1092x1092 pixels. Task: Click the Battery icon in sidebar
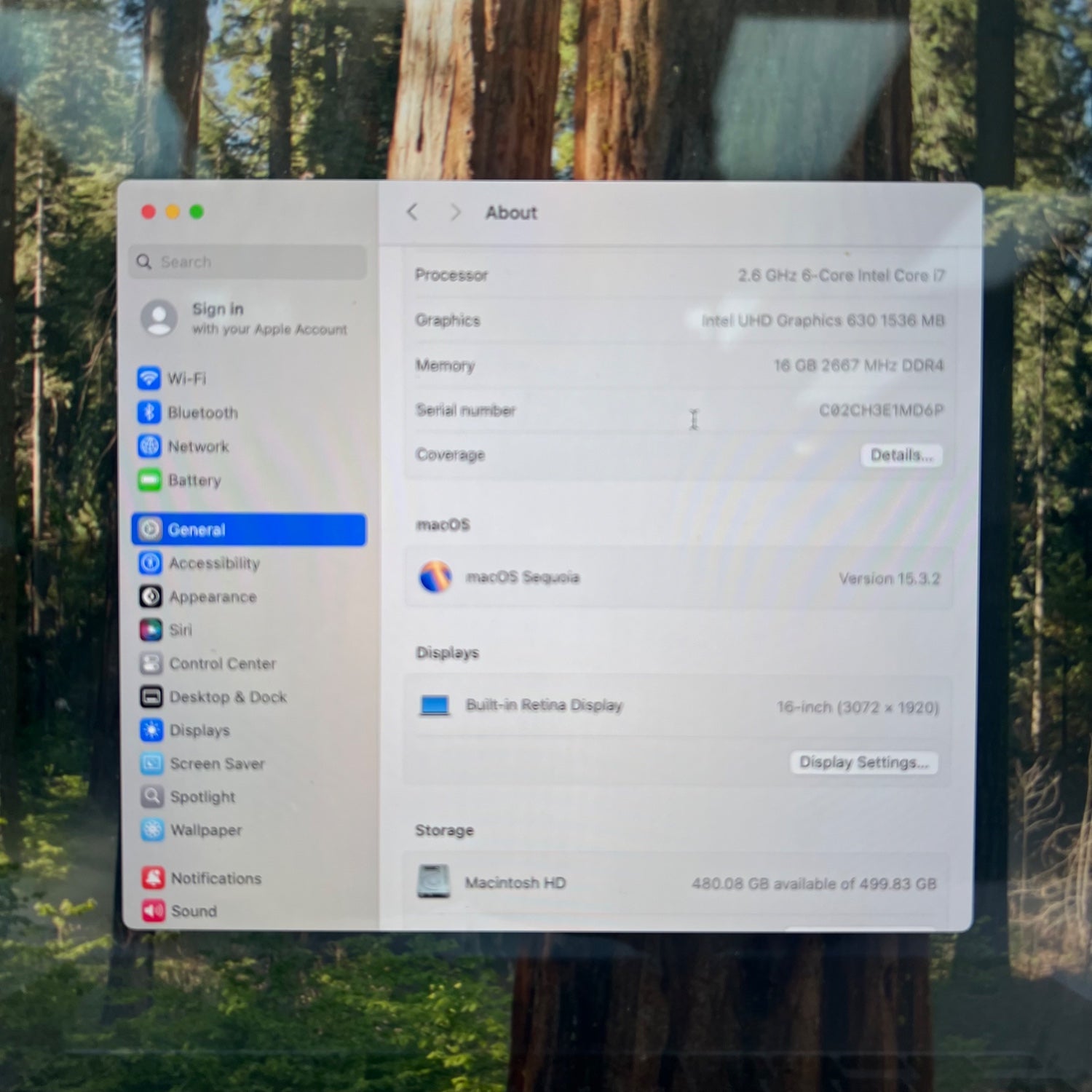(x=149, y=480)
